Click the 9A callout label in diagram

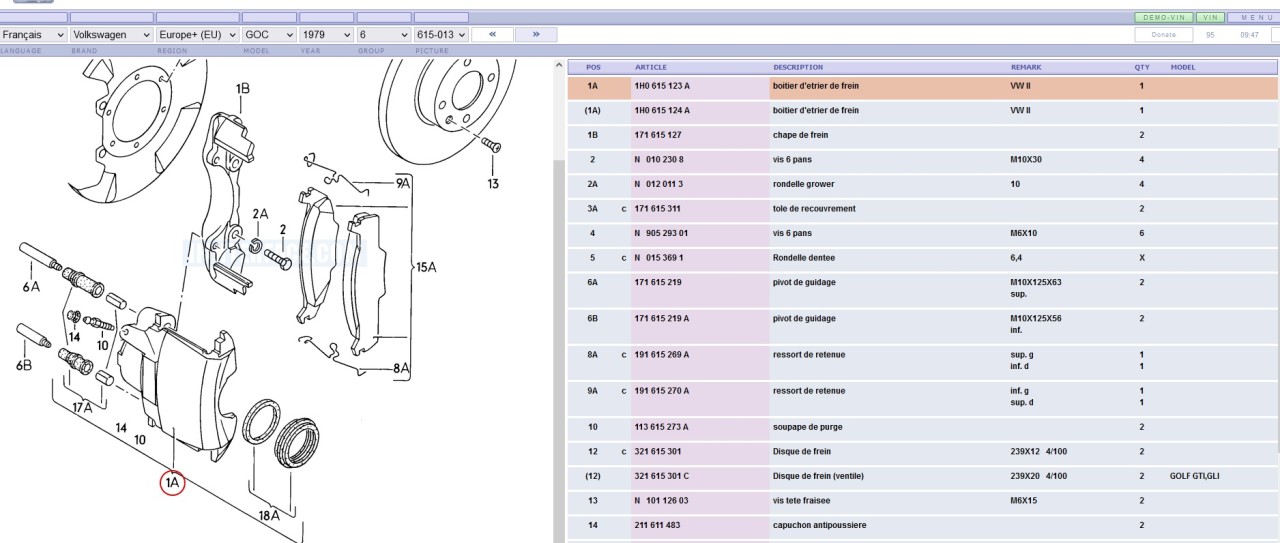403,183
